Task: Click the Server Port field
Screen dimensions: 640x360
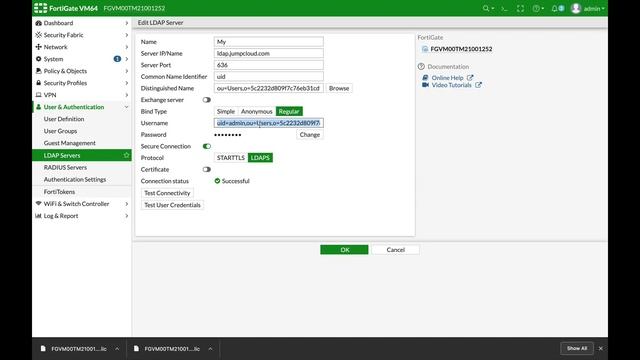Action: point(269,65)
